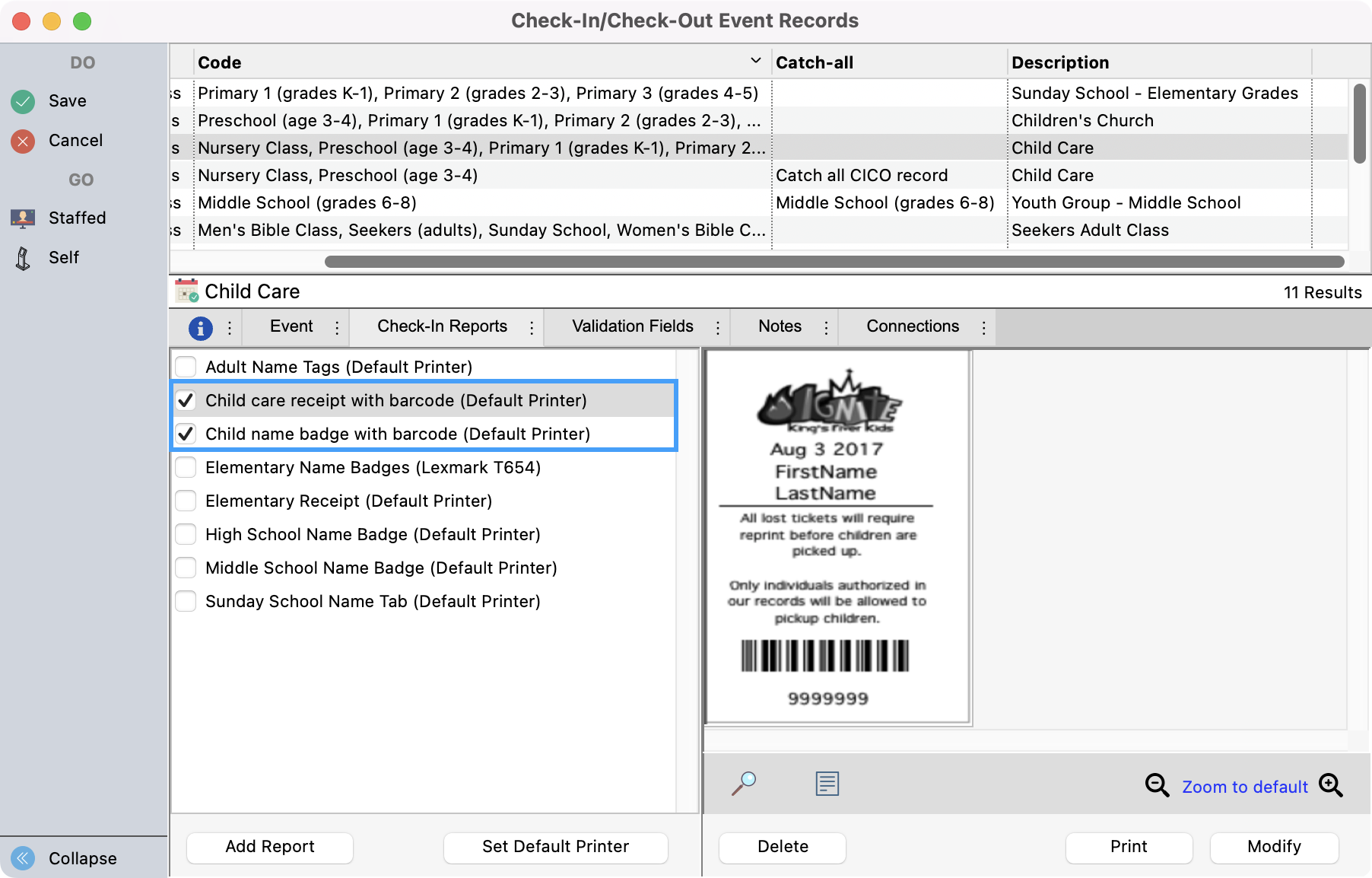
Task: Select the Self check-in icon
Action: tap(23, 257)
